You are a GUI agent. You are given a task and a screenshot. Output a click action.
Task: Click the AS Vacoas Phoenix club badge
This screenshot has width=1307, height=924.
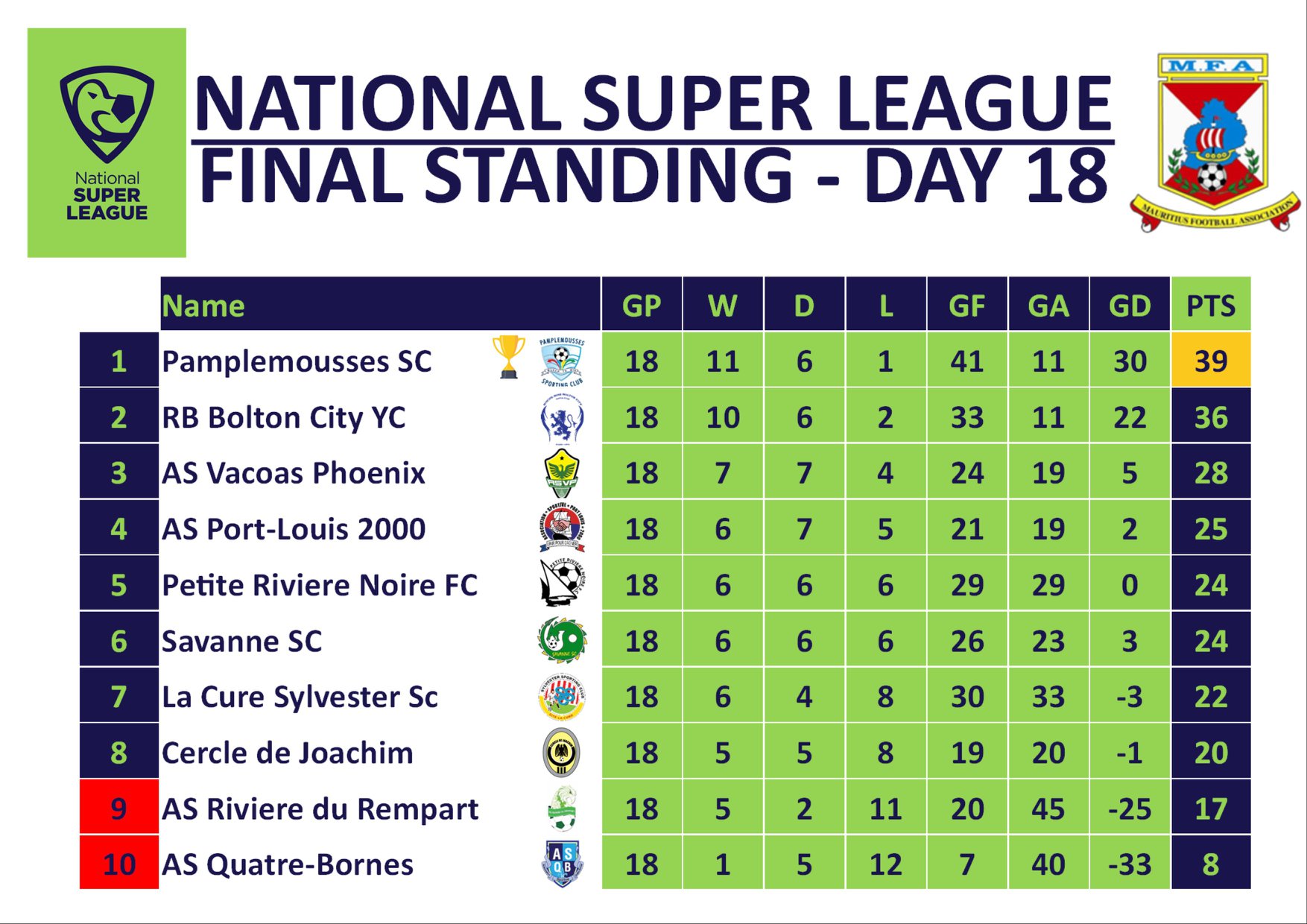click(562, 474)
